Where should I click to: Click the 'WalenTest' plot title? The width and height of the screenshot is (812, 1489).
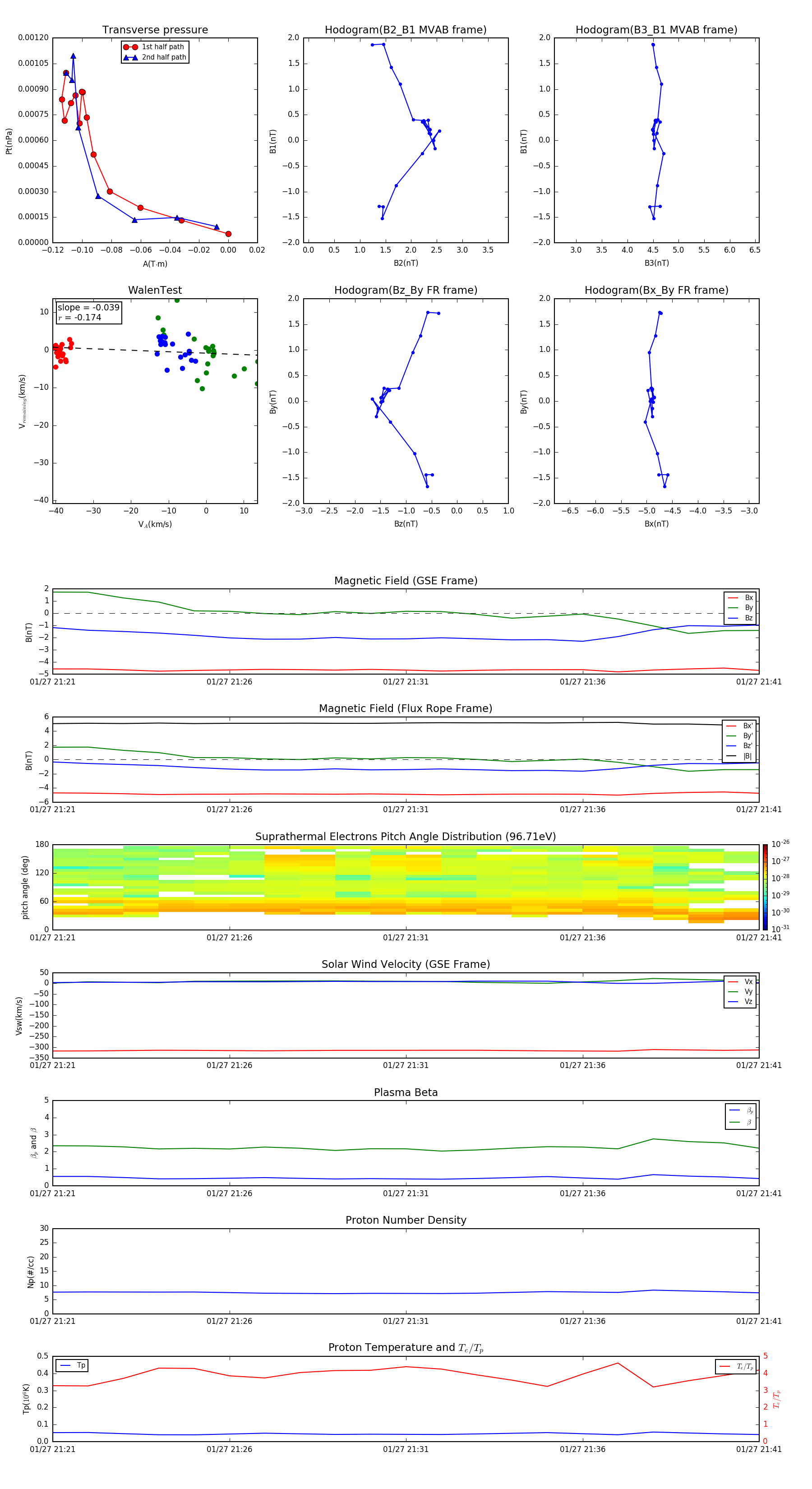pos(155,290)
